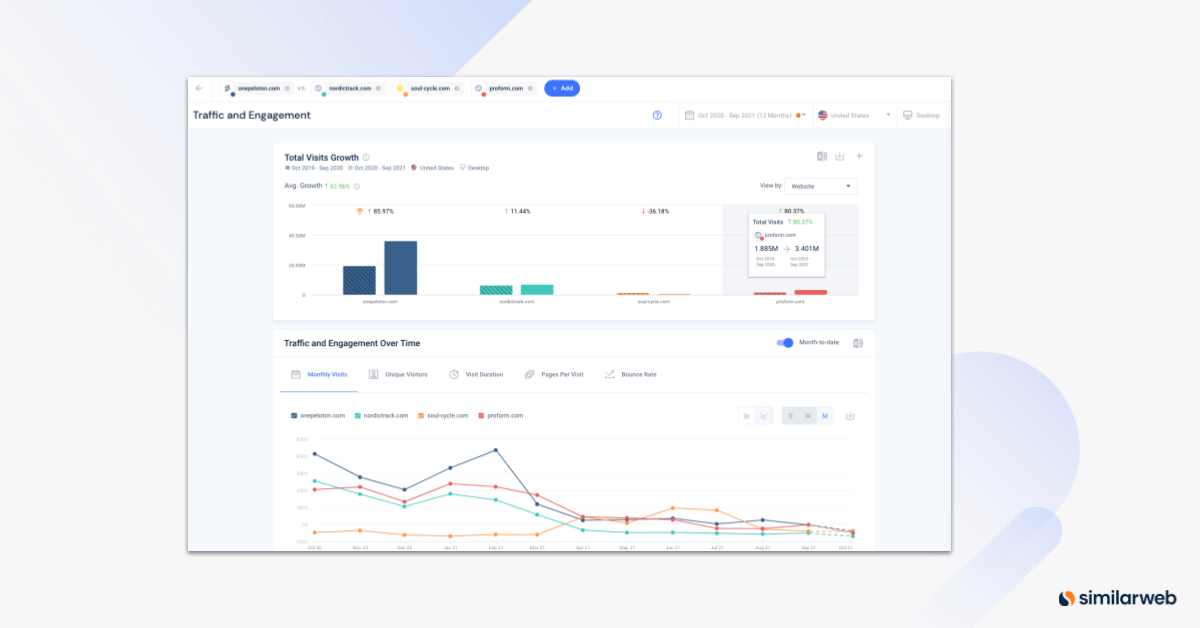Select weekly granularity with the W toggle
The width and height of the screenshot is (1200, 628).
808,415
